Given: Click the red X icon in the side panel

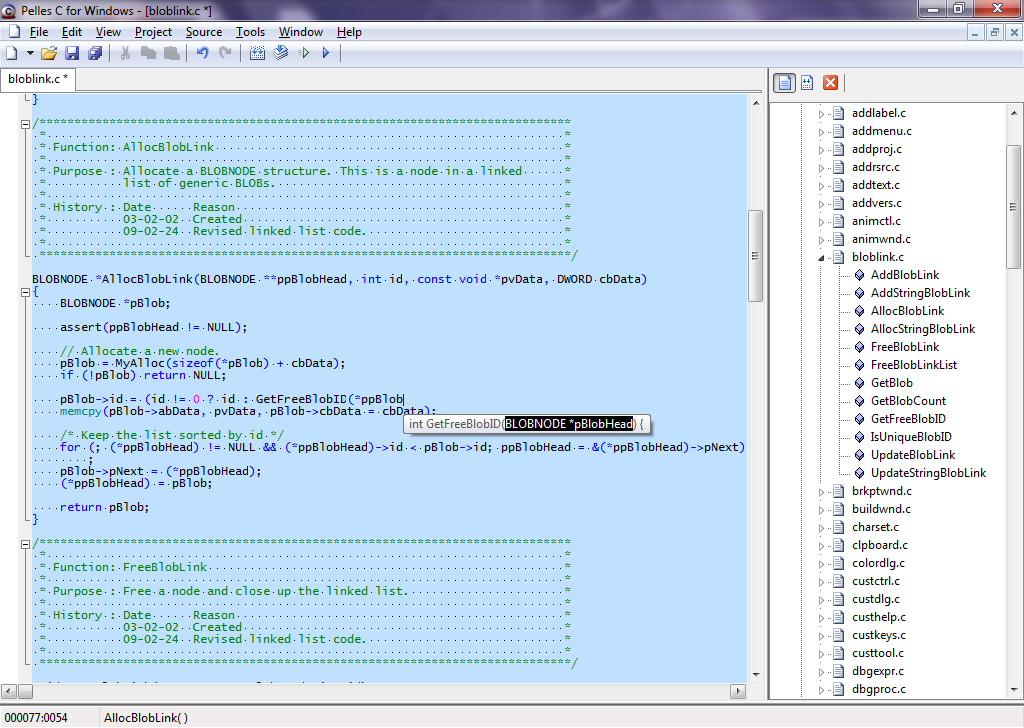Looking at the screenshot, I should [830, 82].
